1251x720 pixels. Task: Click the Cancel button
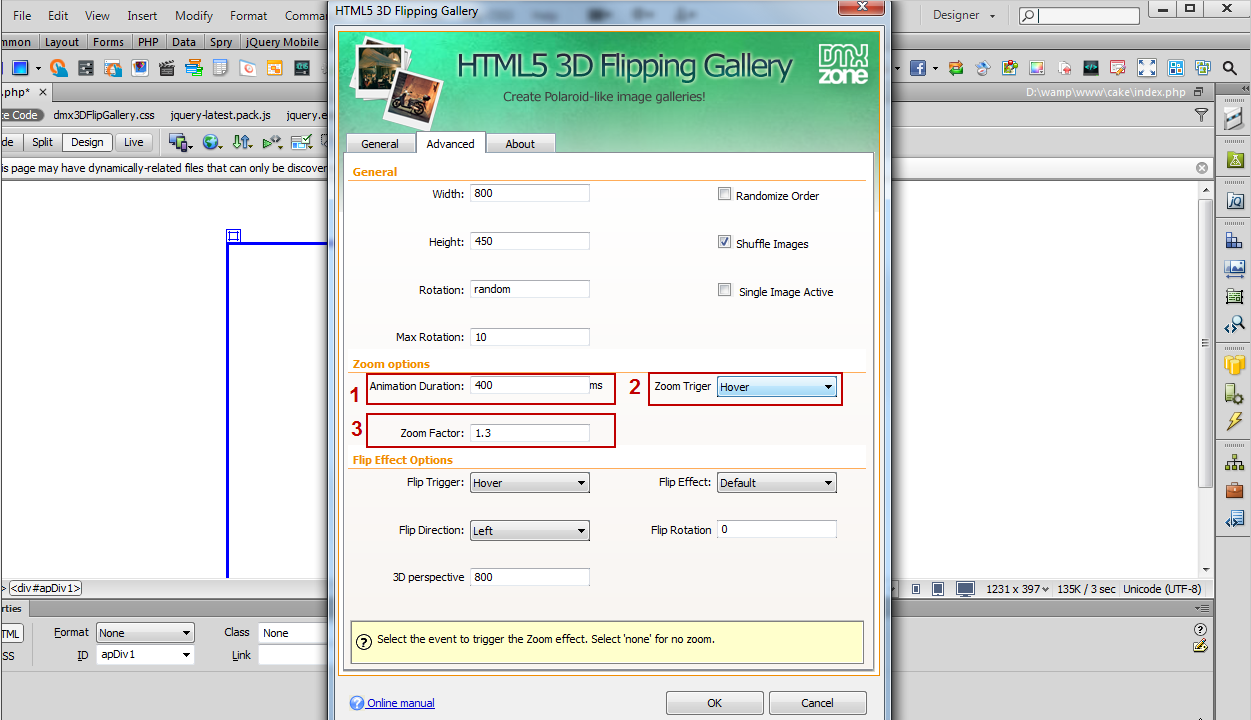click(817, 703)
